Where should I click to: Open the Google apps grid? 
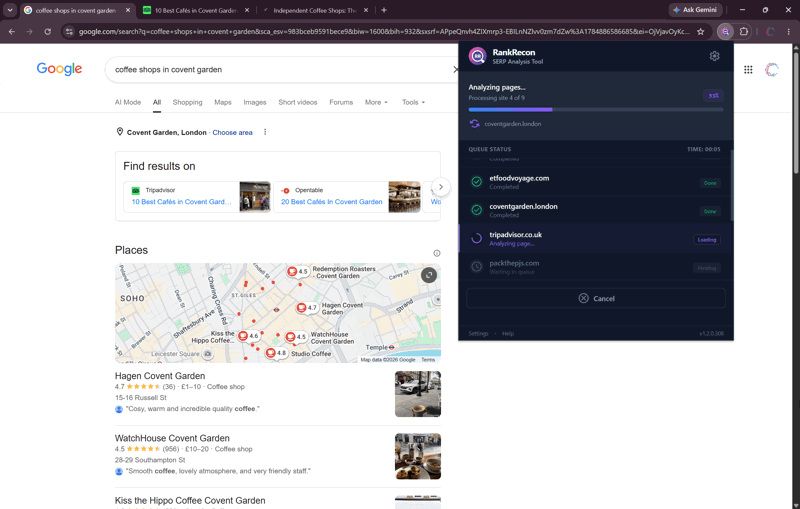click(x=748, y=70)
